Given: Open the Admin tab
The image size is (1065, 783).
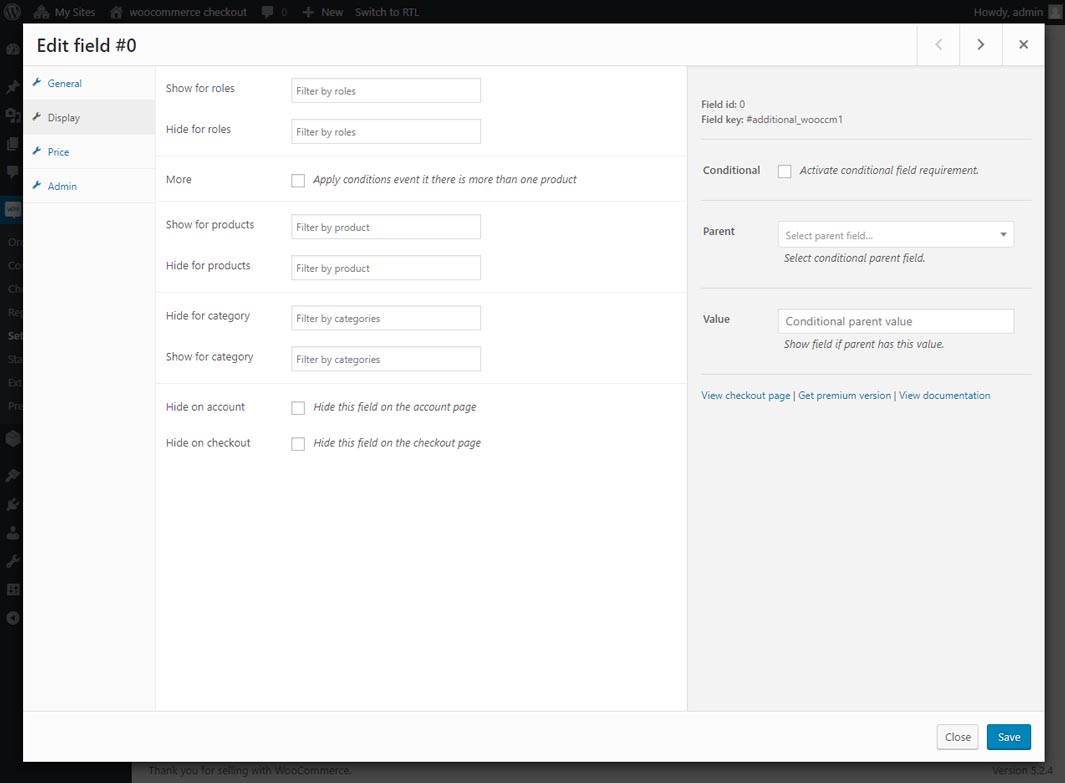Looking at the screenshot, I should [x=62, y=186].
